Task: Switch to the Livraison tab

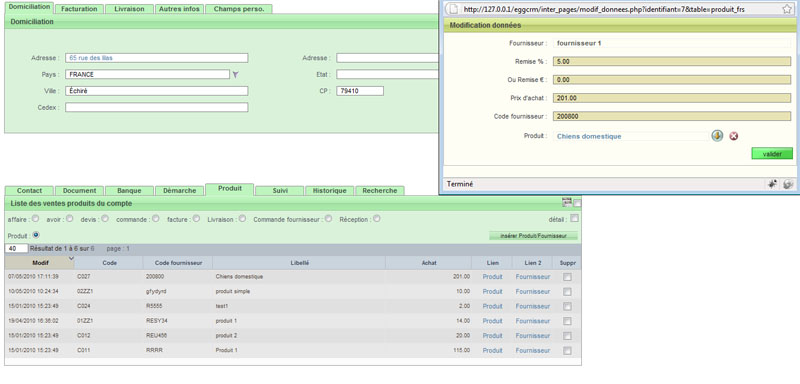Action: pyautogui.click(x=129, y=9)
